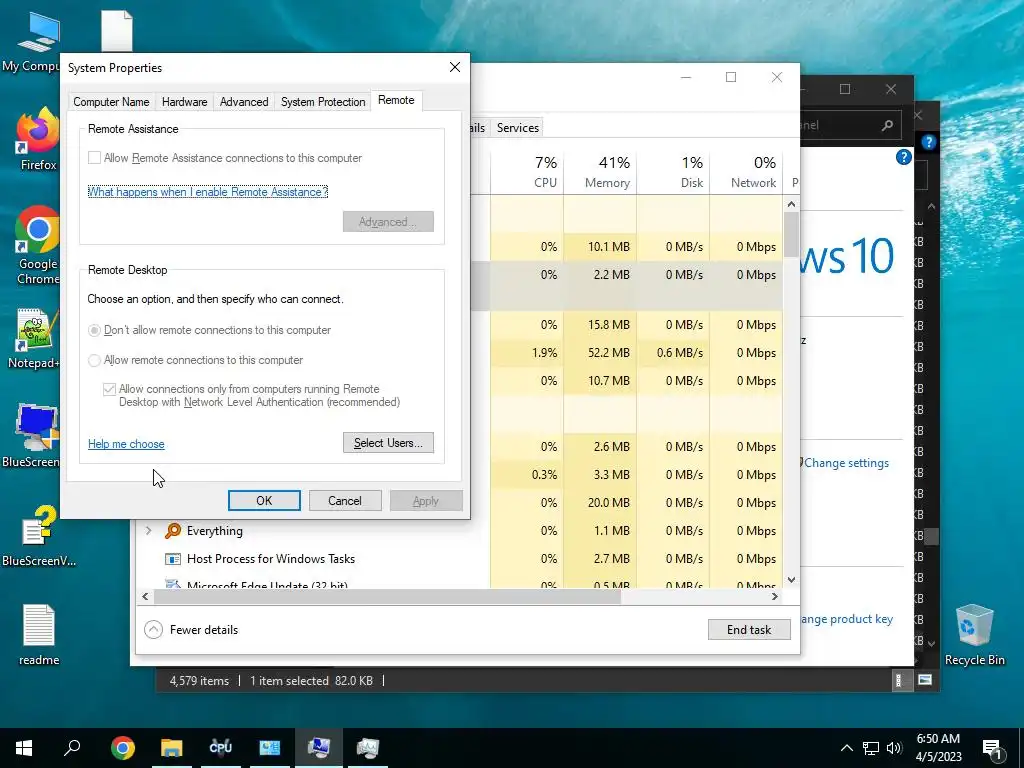Launch Google Chrome from the desktop
Image resolution: width=1024 pixels, height=768 pixels.
38,245
